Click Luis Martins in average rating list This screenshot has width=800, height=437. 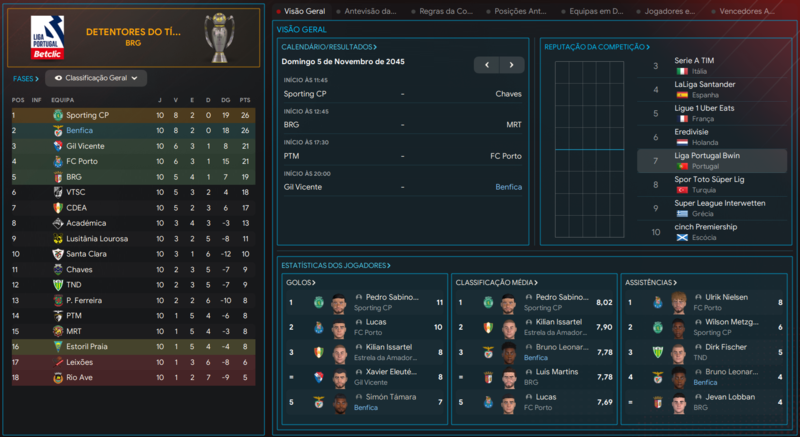tap(557, 372)
